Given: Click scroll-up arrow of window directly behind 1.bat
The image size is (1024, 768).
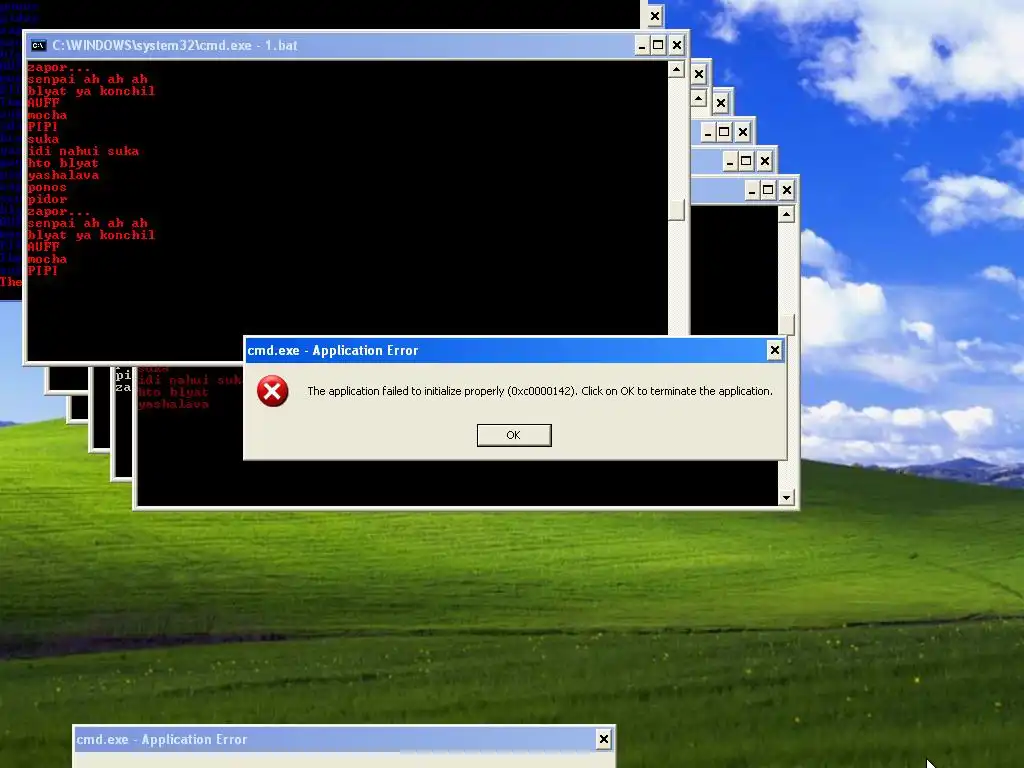Looking at the screenshot, I should [699, 99].
